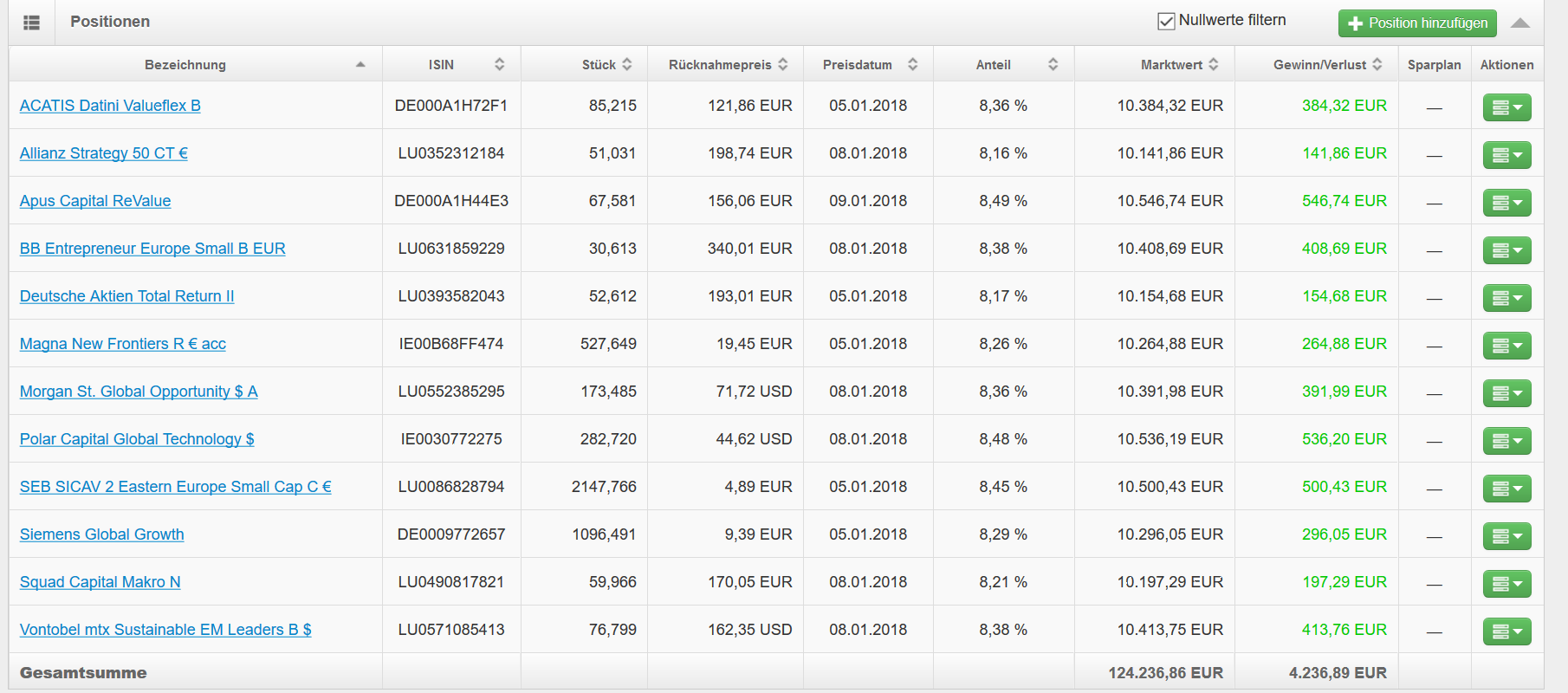Viewport: 1568px width, 693px height.
Task: Click Gewinn value 408,69 EUR
Action: (1344, 249)
